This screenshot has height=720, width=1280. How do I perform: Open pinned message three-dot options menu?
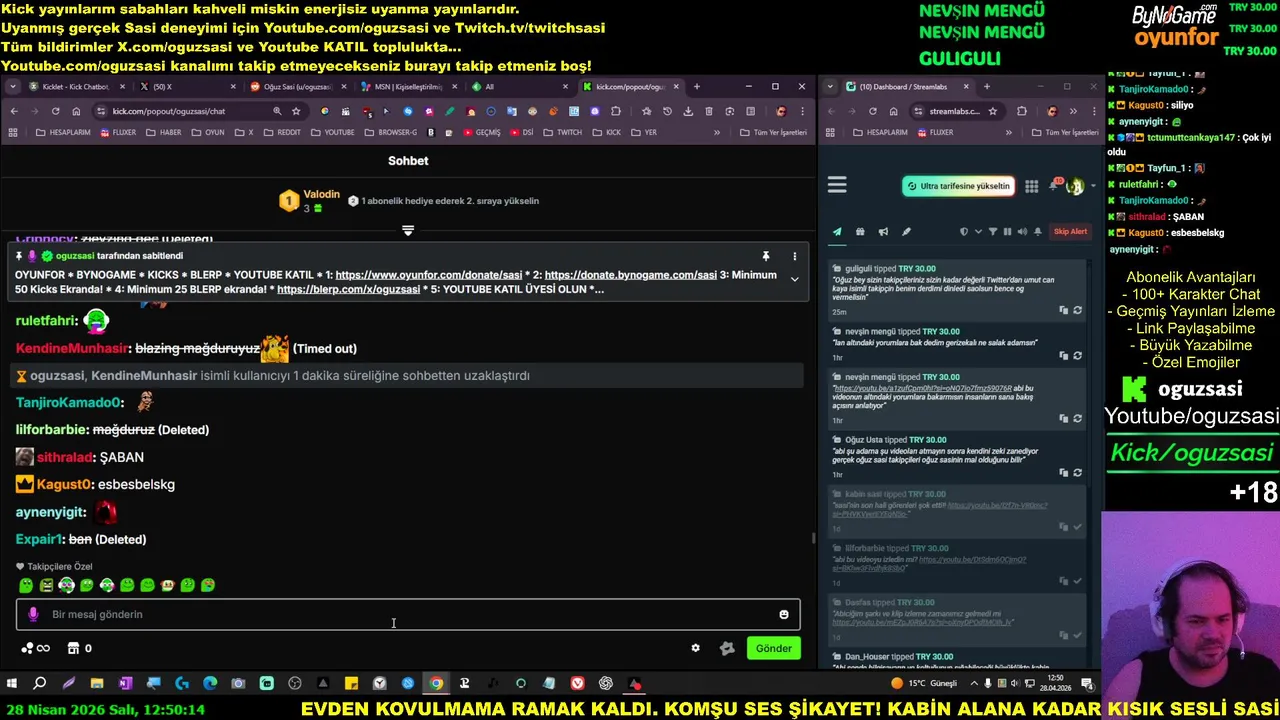click(795, 257)
